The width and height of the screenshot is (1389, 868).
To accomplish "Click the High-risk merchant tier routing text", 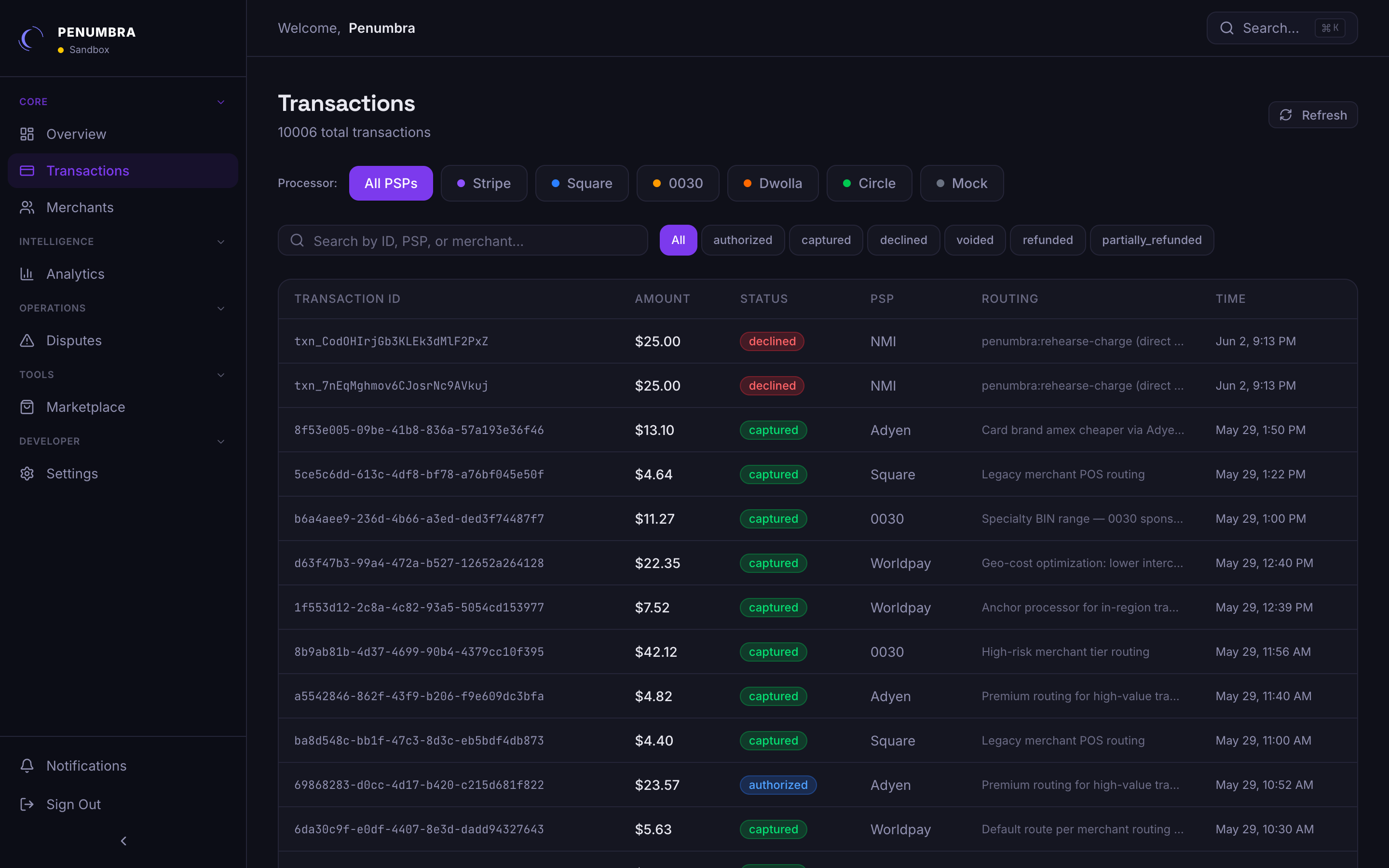I will (x=1065, y=651).
